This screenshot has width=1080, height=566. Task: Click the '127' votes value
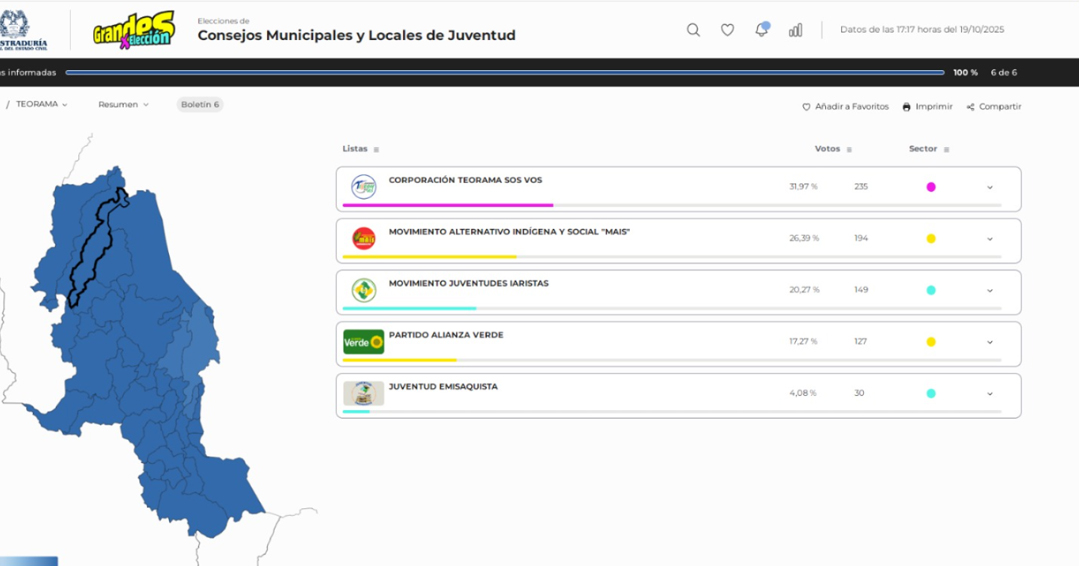coord(861,342)
